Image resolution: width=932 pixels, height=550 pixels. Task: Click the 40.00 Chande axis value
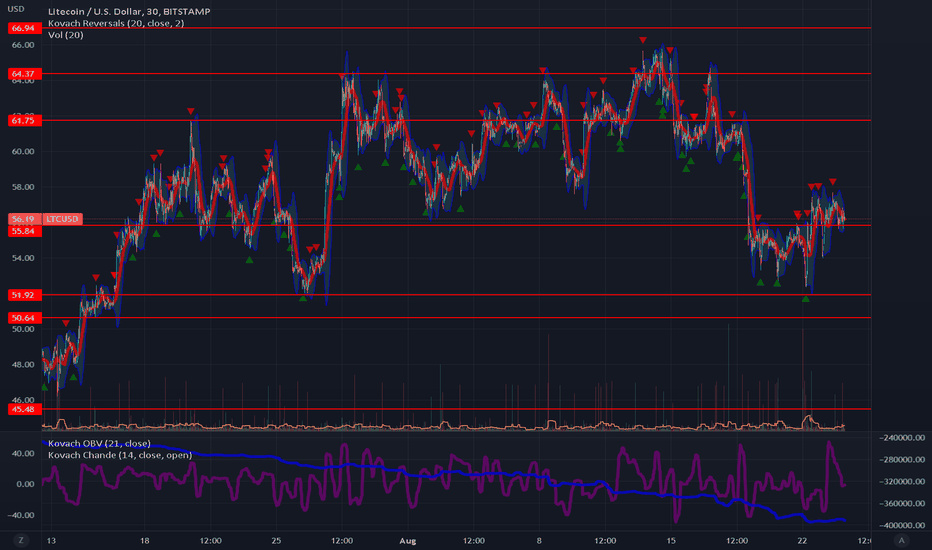click(25, 454)
